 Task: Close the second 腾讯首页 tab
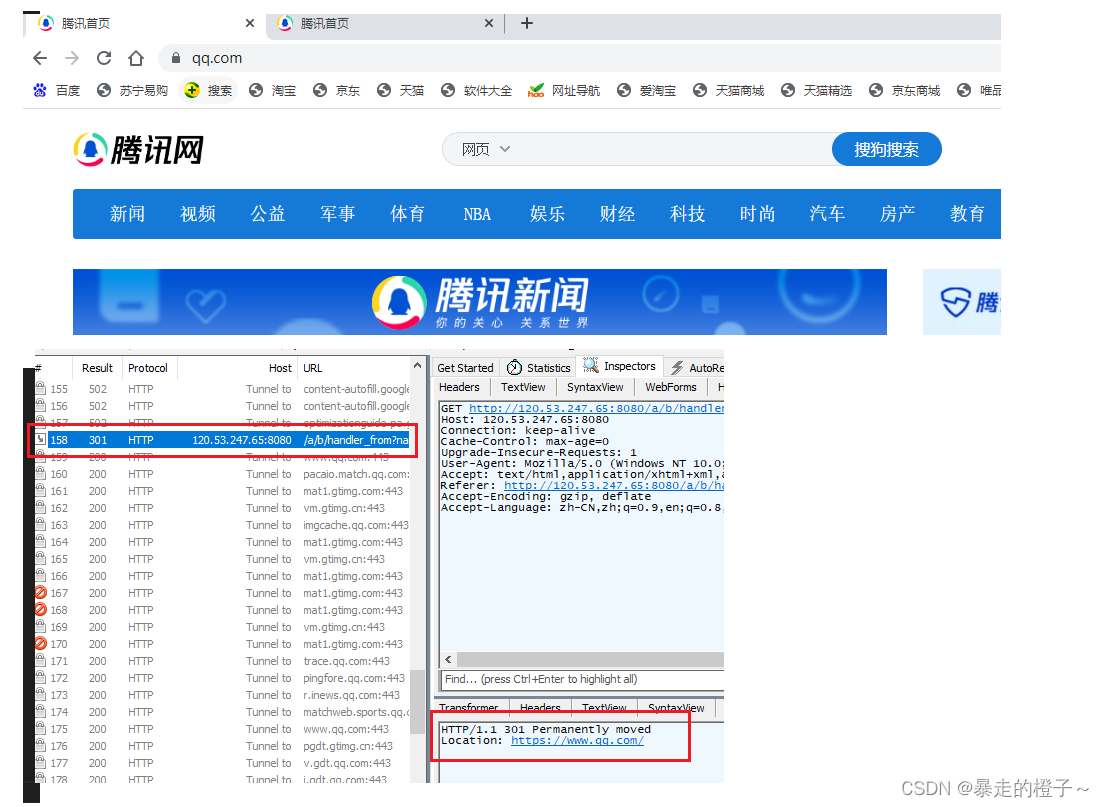[489, 23]
